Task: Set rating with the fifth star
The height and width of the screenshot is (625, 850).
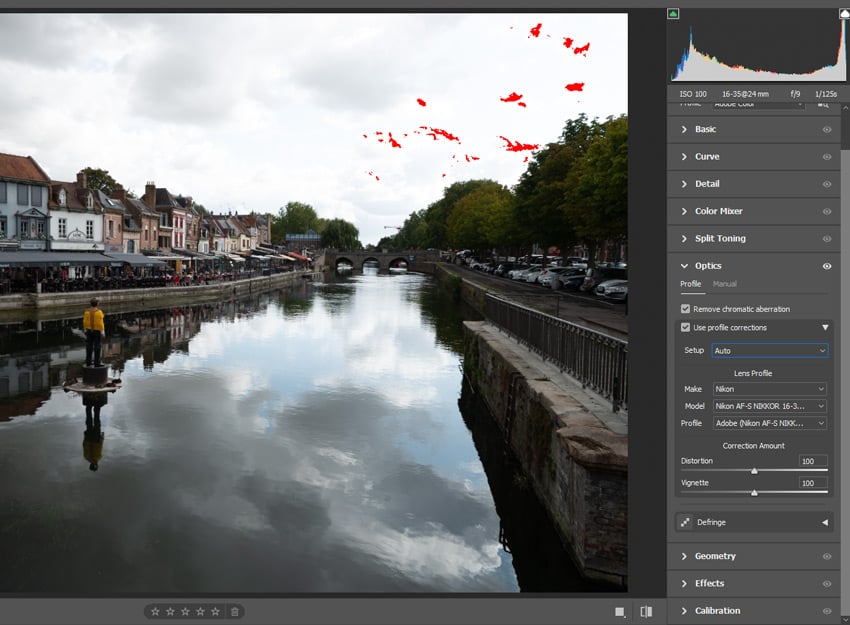Action: pyautogui.click(x=214, y=611)
